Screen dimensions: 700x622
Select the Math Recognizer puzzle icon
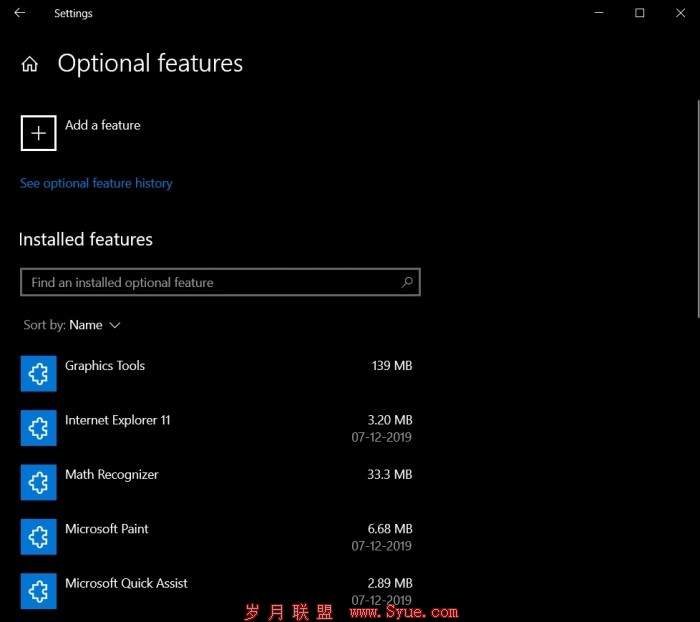(38, 482)
